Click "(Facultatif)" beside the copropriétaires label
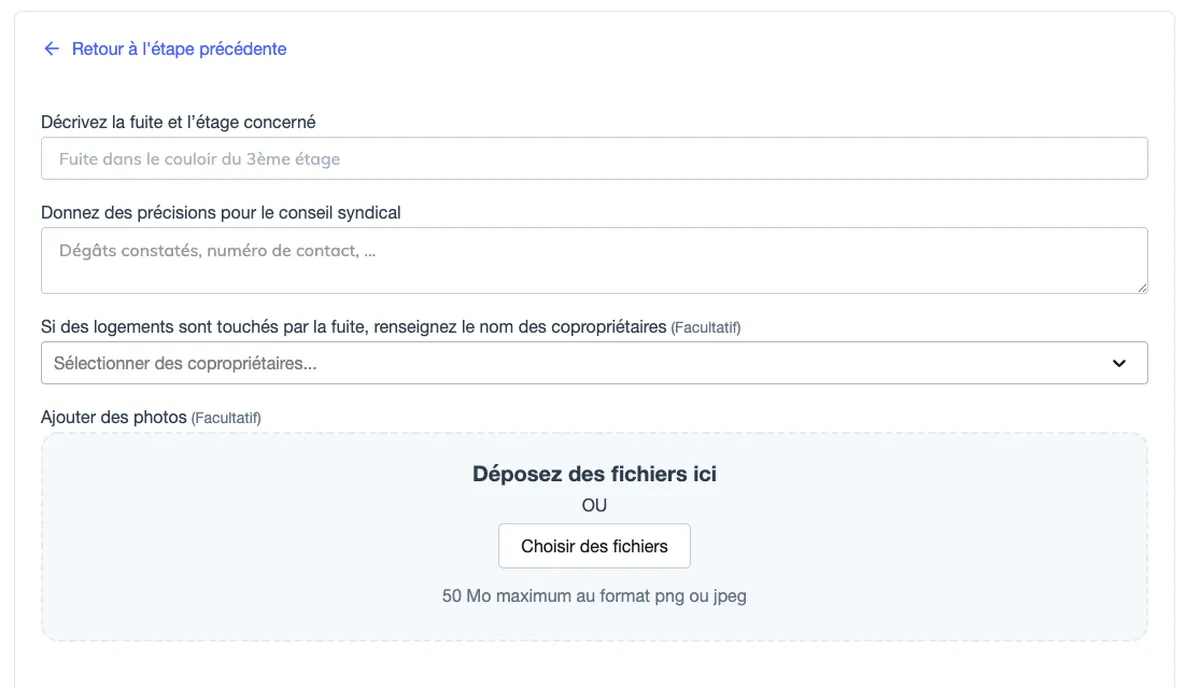 (705, 328)
